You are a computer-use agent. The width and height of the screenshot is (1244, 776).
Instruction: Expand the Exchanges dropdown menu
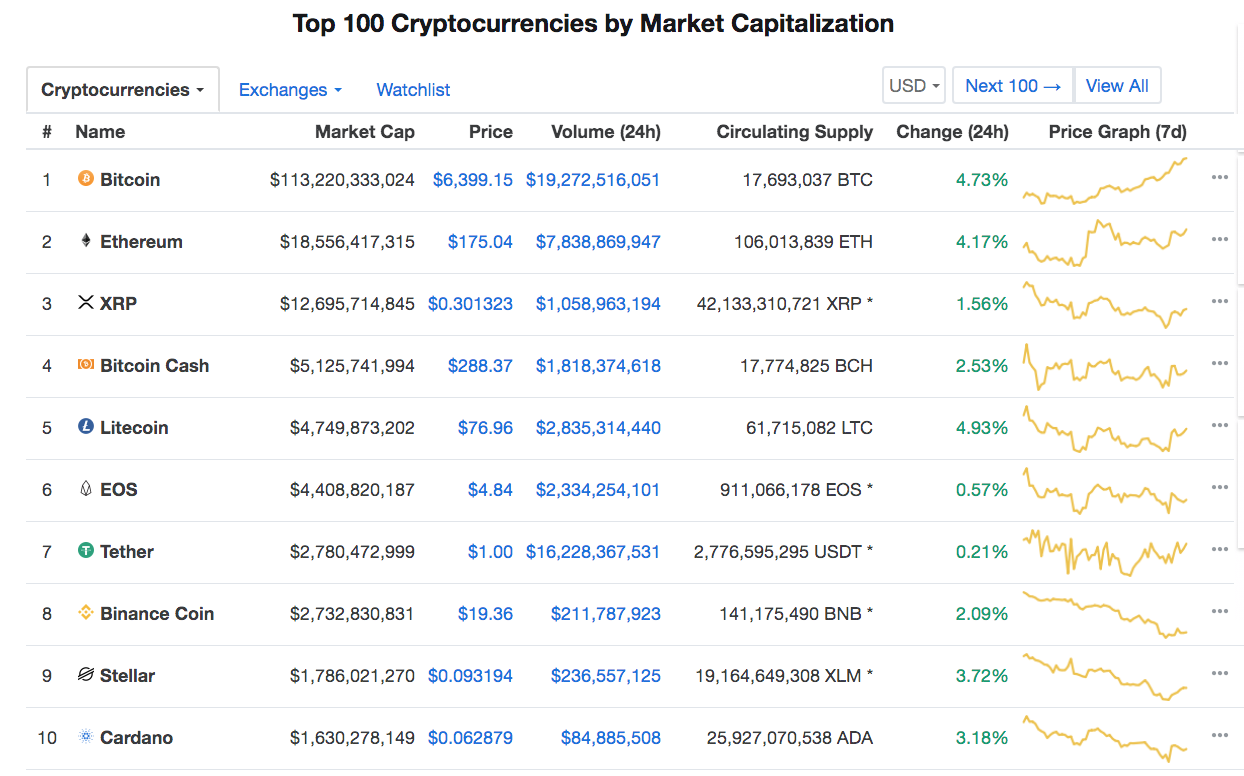tap(290, 90)
